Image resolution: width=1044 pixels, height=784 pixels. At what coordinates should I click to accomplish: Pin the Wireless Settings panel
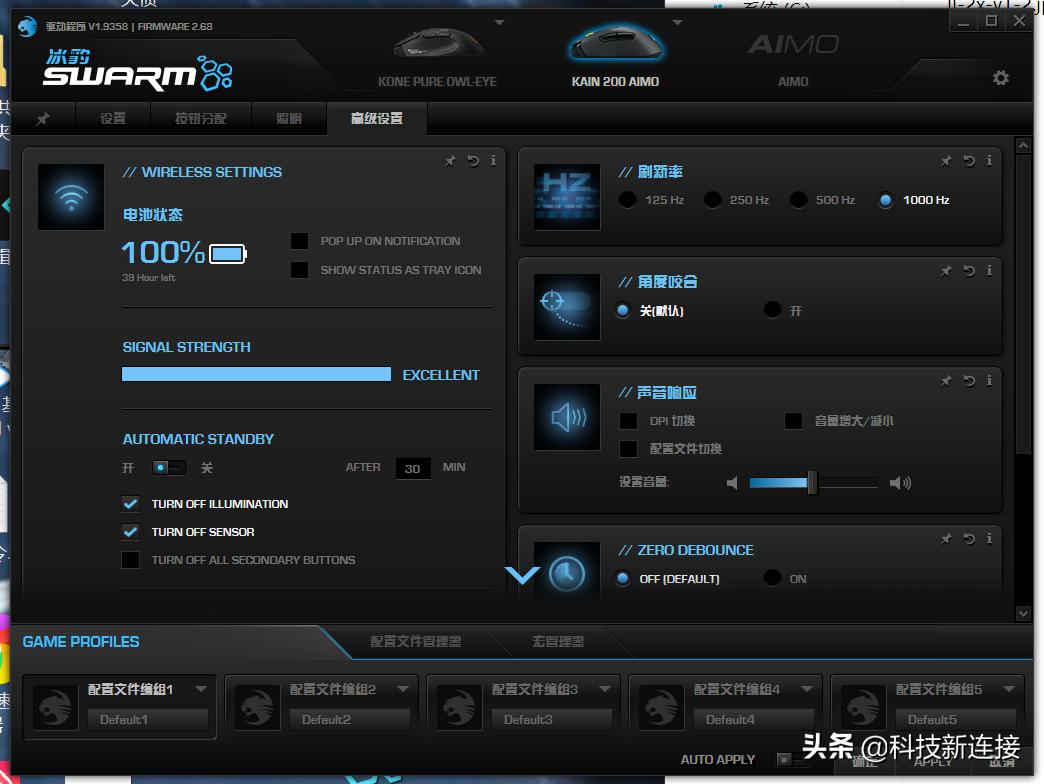[451, 160]
